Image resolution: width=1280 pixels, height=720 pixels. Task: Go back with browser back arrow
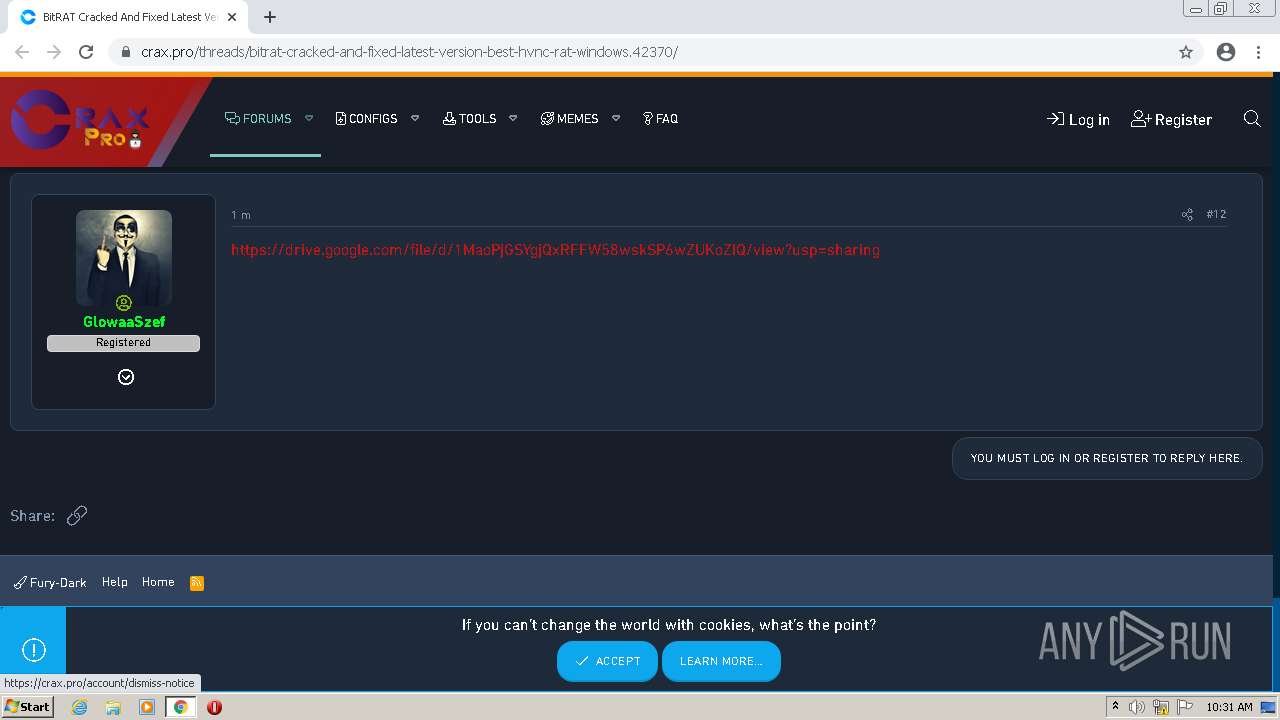22,52
